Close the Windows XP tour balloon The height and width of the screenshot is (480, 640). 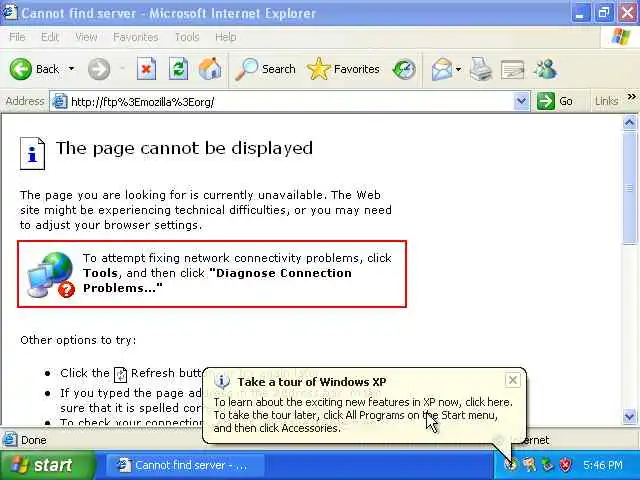click(513, 380)
